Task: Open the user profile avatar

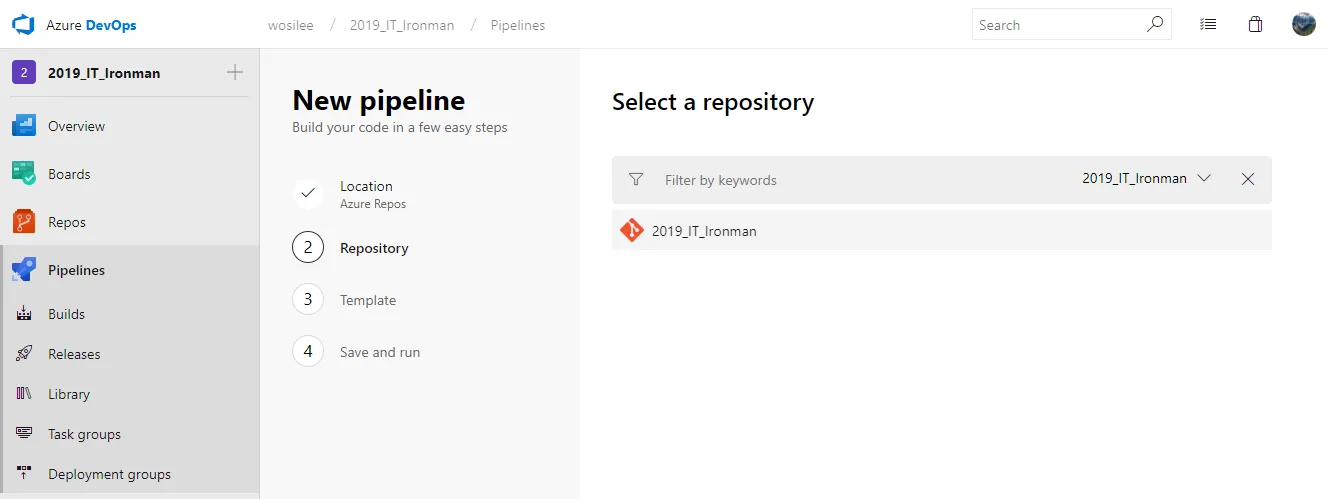Action: [x=1304, y=24]
